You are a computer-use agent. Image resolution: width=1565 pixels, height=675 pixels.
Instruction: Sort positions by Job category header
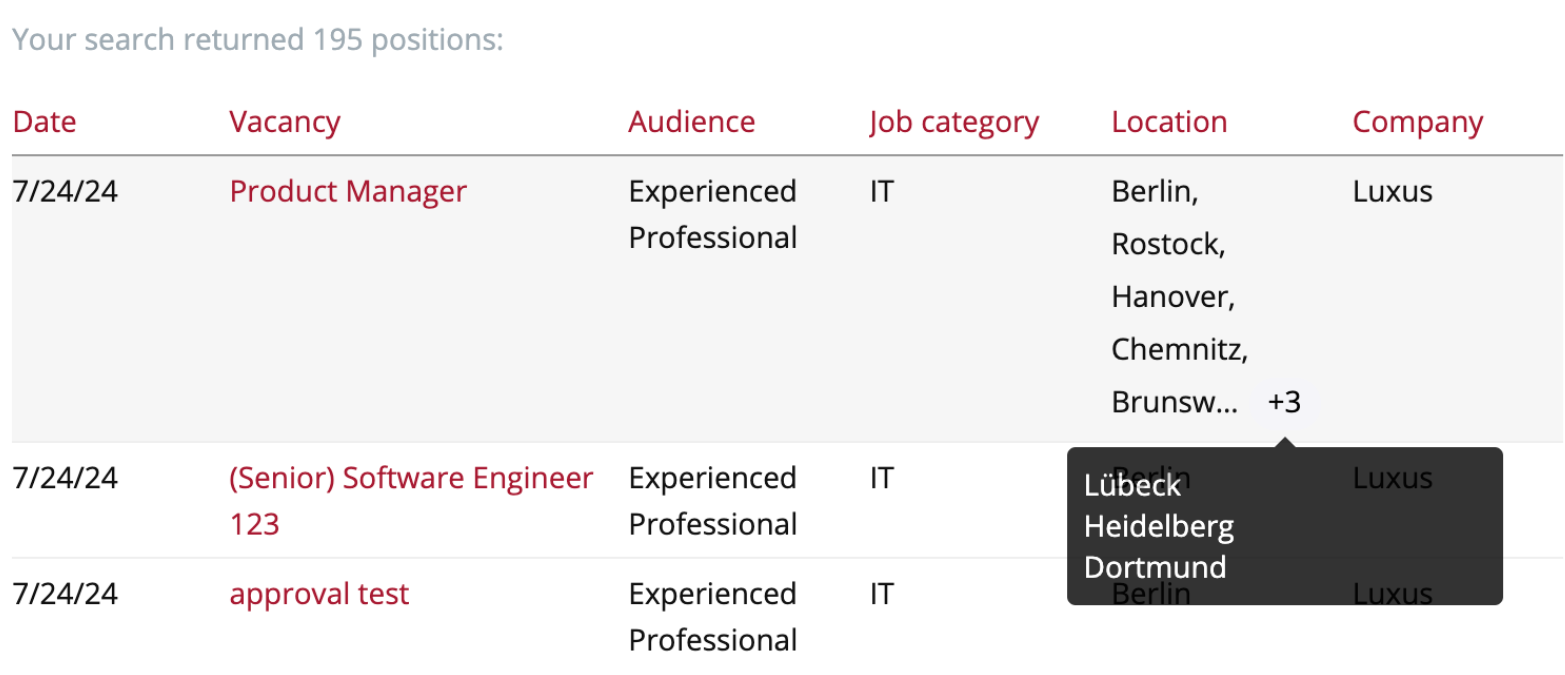point(954,122)
